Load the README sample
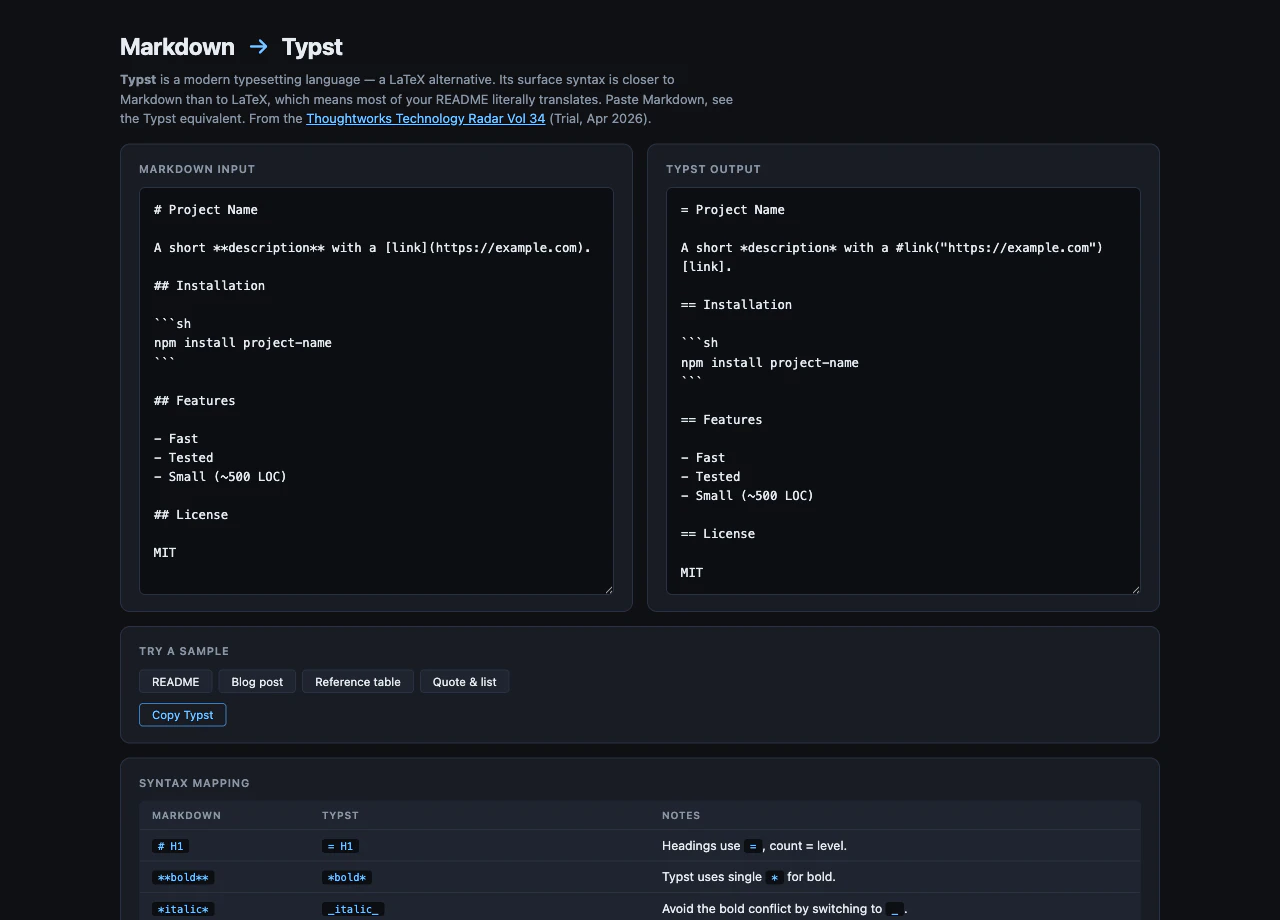 (175, 682)
